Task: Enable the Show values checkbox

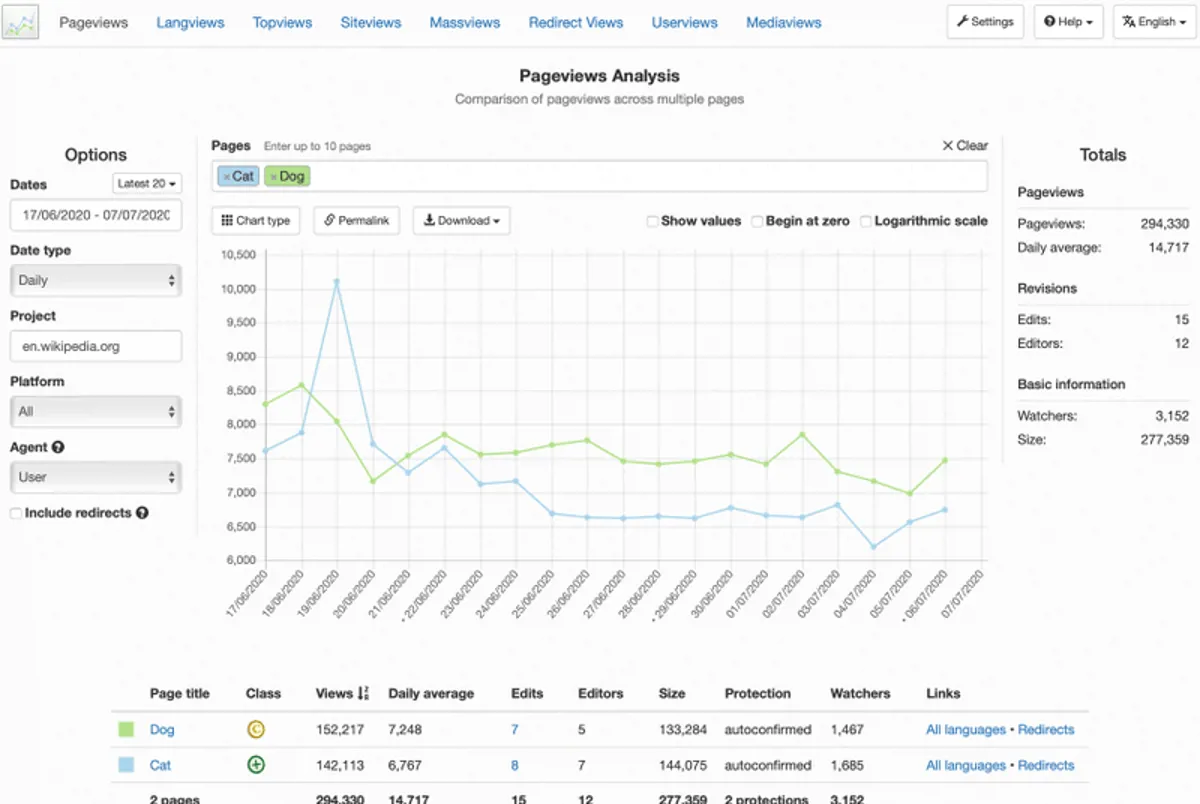Action: [x=652, y=222]
